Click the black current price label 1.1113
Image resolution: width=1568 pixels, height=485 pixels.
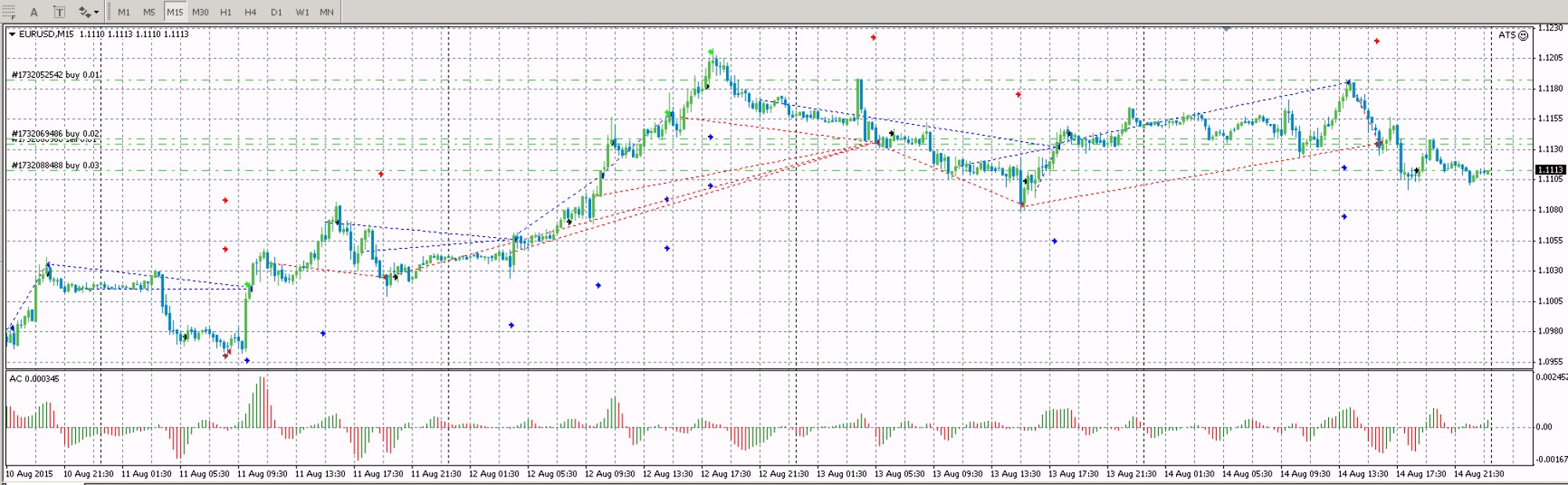coord(1550,170)
